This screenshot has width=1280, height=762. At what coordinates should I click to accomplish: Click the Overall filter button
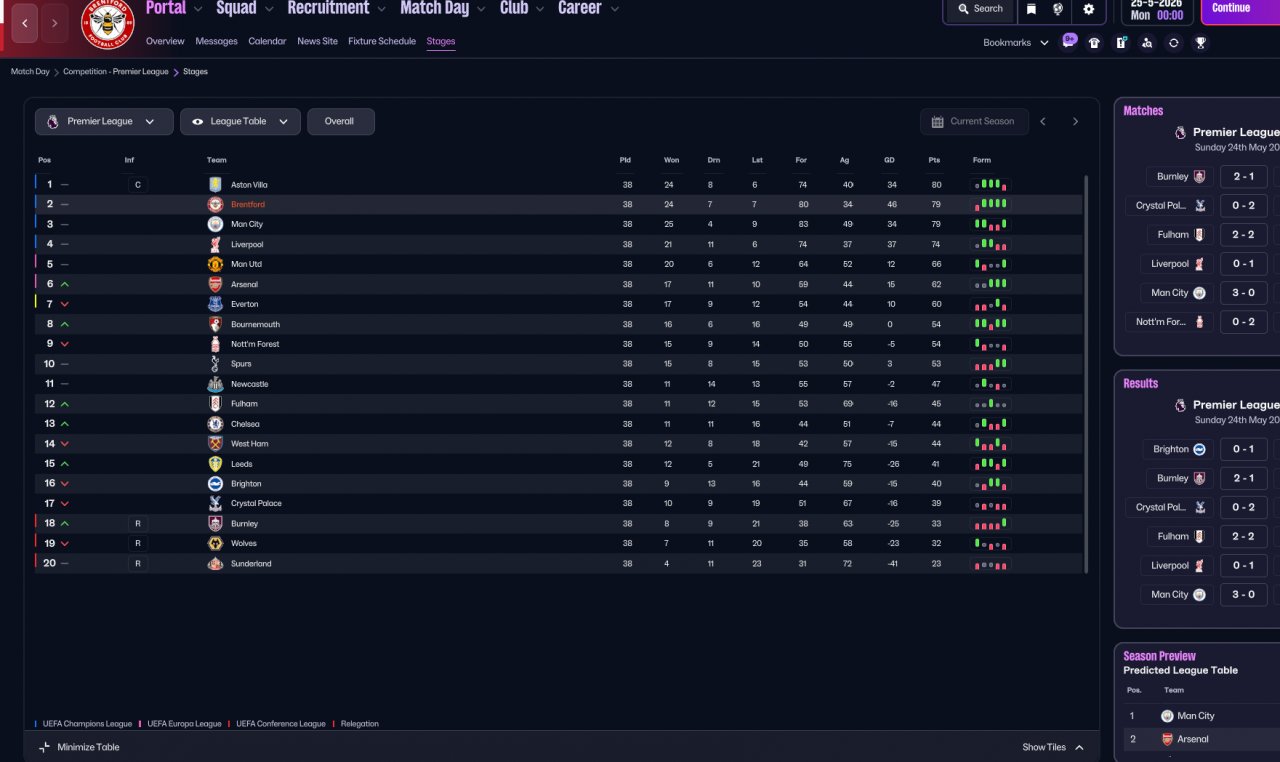pos(340,121)
